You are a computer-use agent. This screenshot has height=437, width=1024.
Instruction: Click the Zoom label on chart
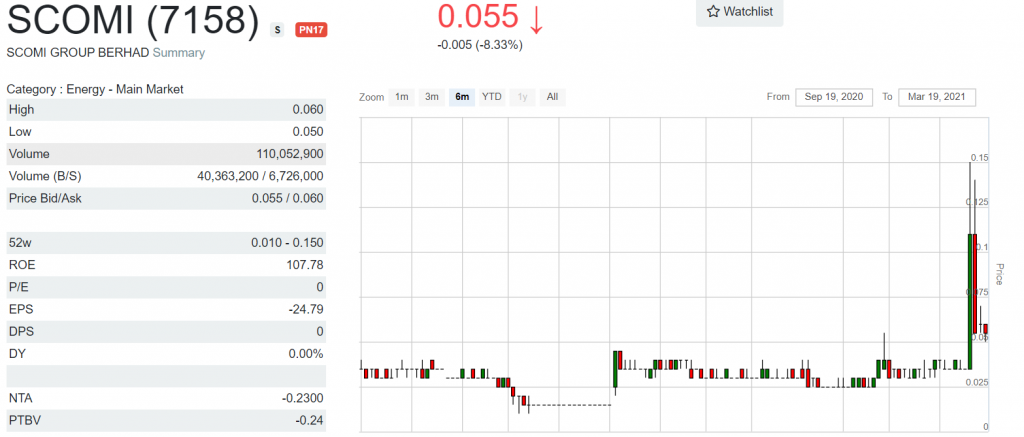[371, 97]
